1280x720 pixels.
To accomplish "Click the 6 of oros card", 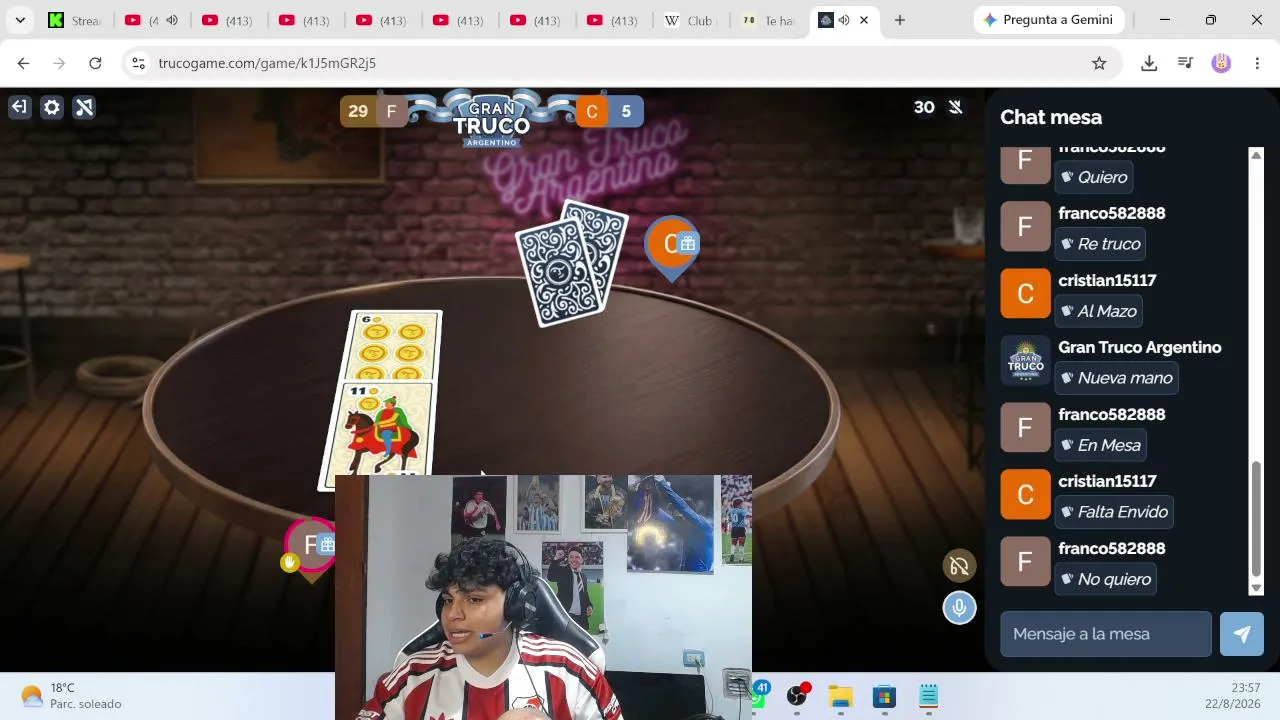I will [x=394, y=346].
